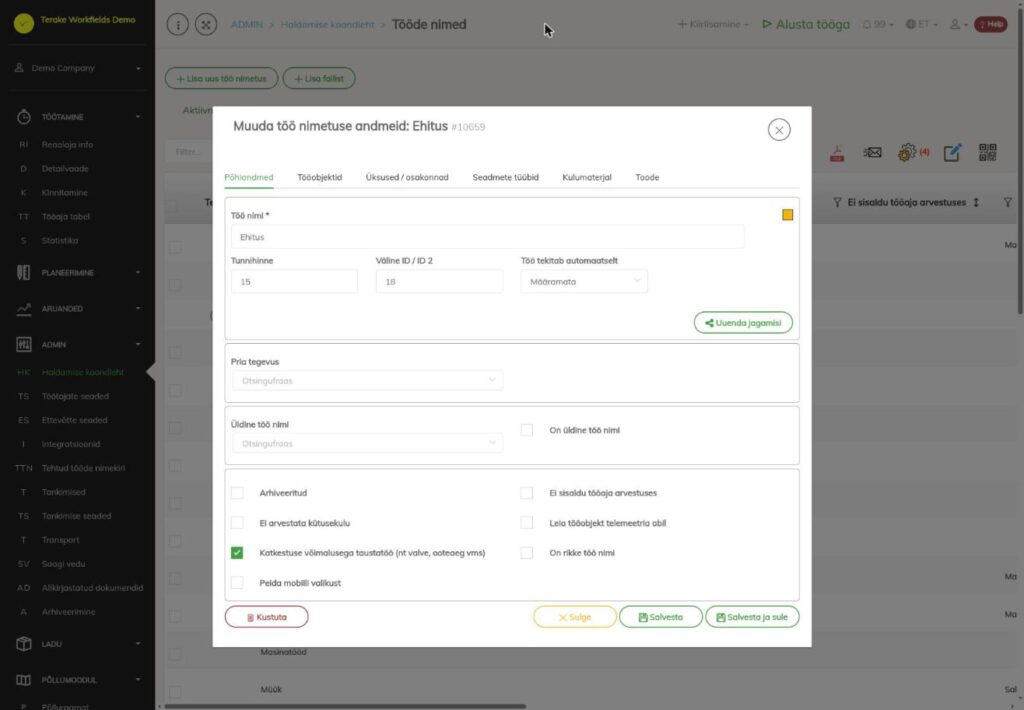Tick the Peida mobiili valikust checkbox

(237, 583)
